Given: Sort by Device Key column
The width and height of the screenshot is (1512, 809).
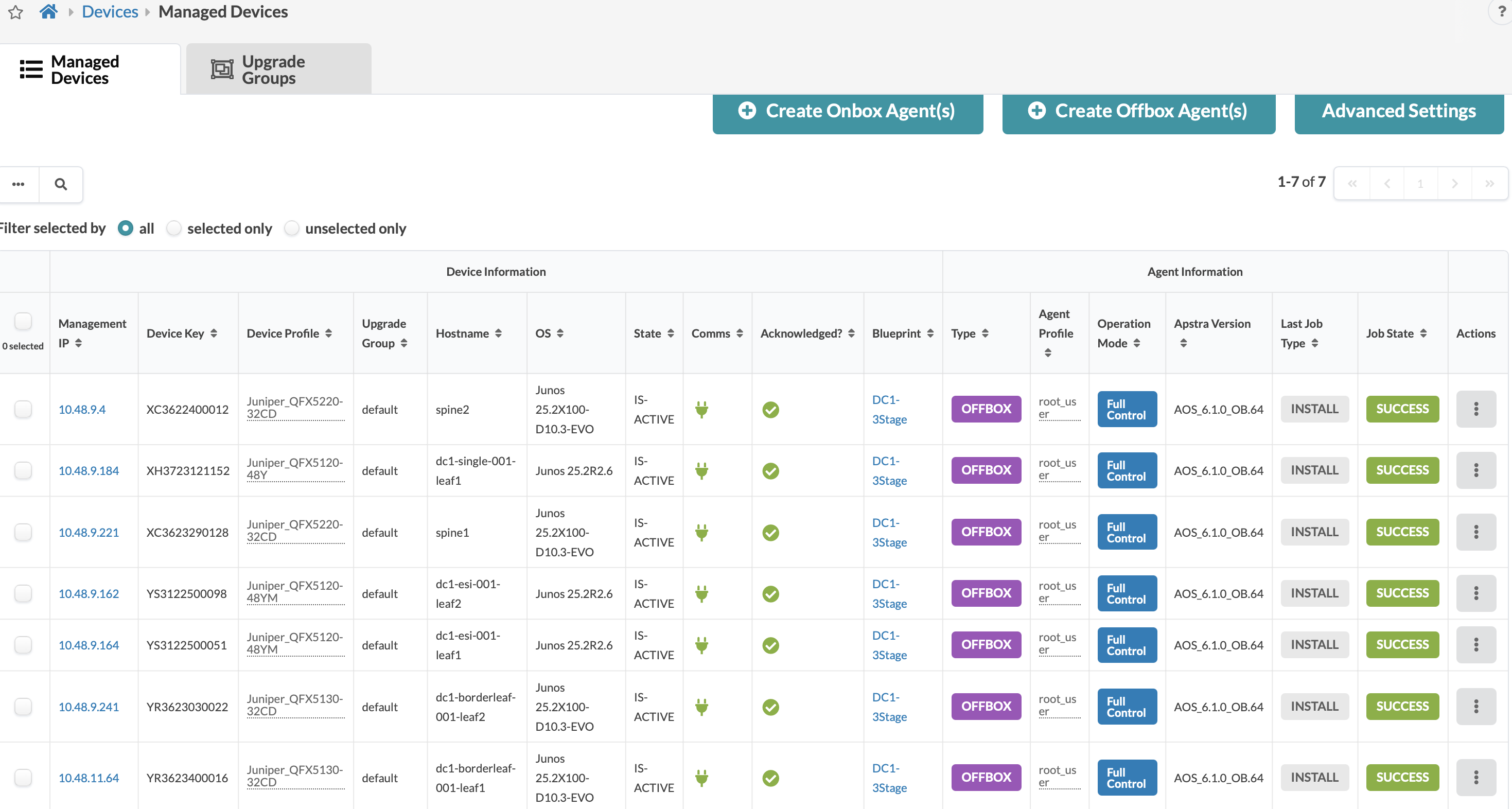Looking at the screenshot, I should (x=182, y=333).
